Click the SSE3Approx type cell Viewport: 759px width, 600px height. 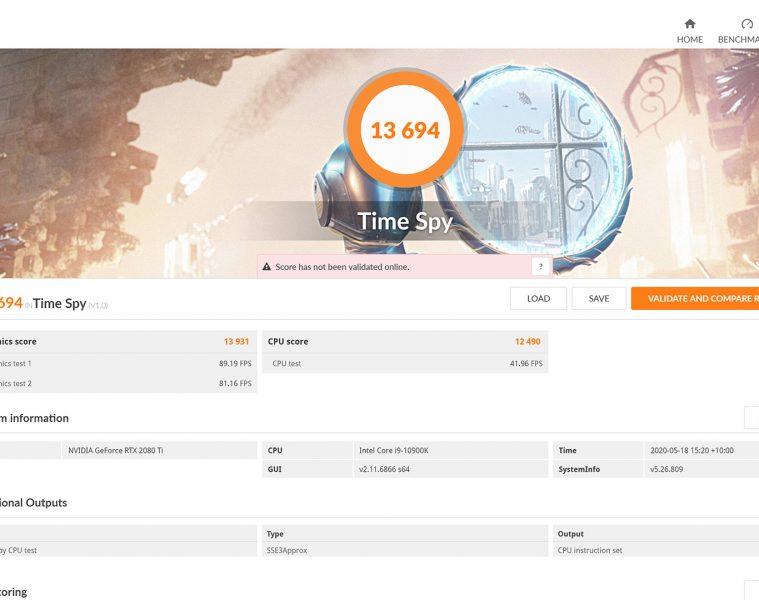[x=287, y=551]
